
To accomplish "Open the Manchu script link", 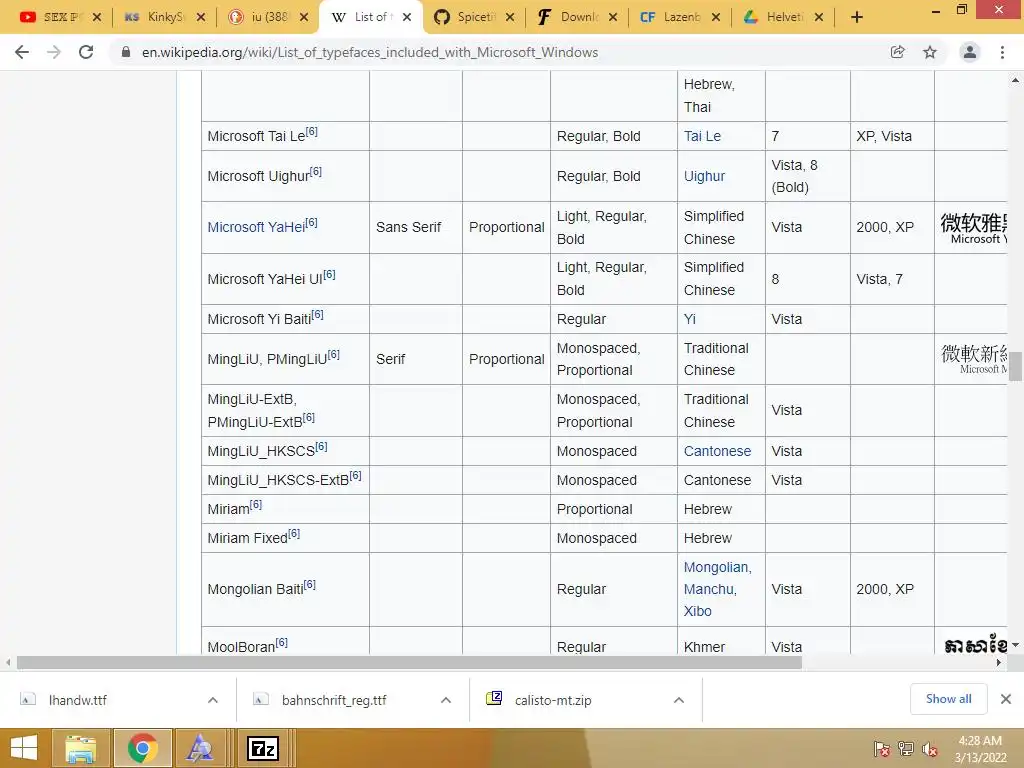I will 710,589.
